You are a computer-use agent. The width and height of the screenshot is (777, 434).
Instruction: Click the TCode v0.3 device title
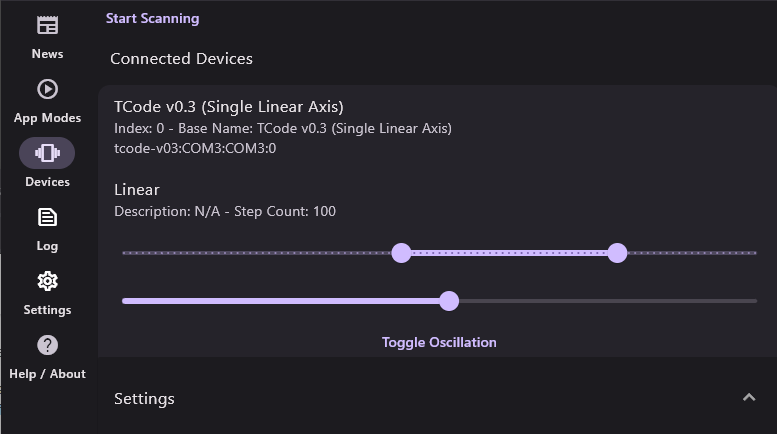pos(228,107)
